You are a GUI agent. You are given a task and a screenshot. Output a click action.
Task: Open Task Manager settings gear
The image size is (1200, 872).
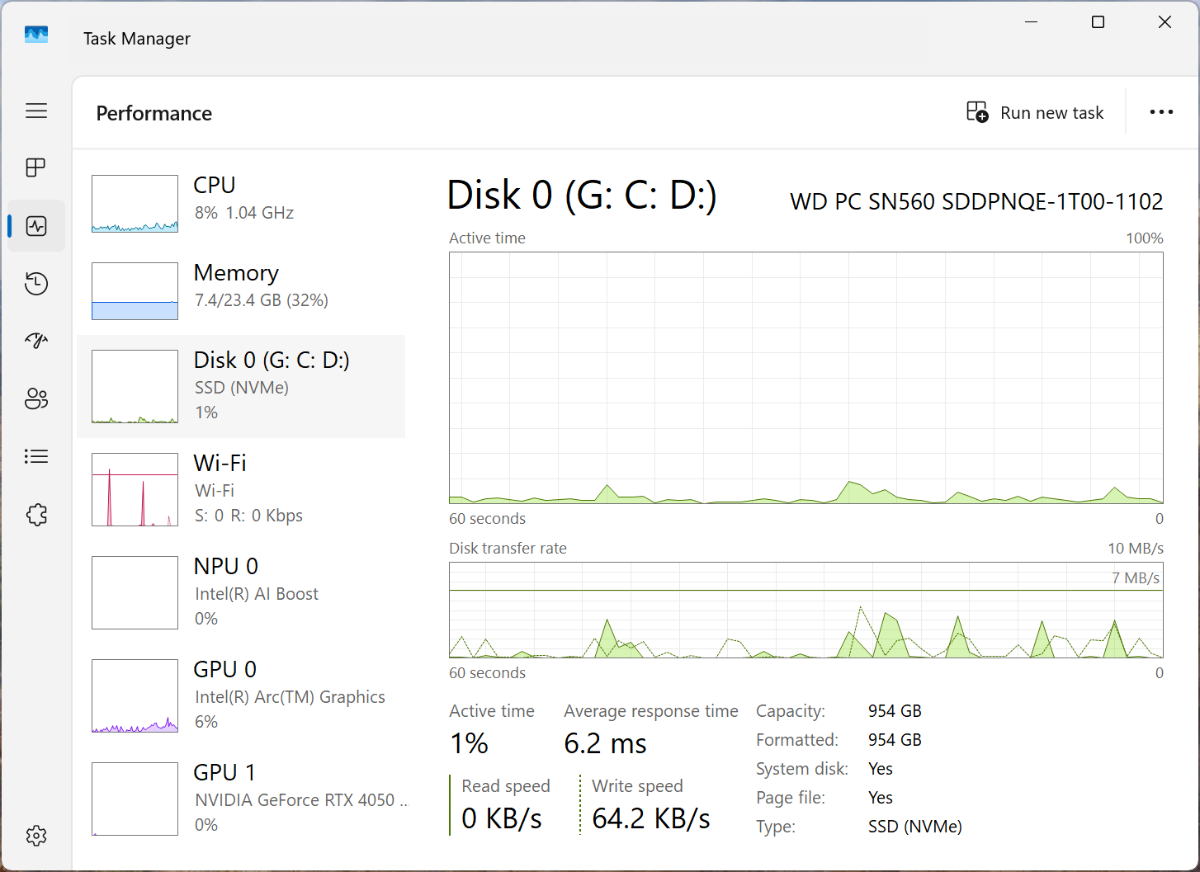36,835
